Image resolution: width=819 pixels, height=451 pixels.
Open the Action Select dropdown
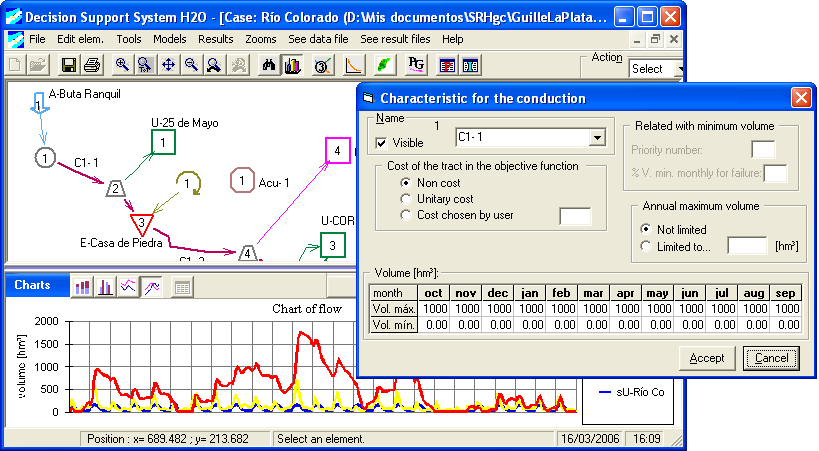(x=680, y=68)
